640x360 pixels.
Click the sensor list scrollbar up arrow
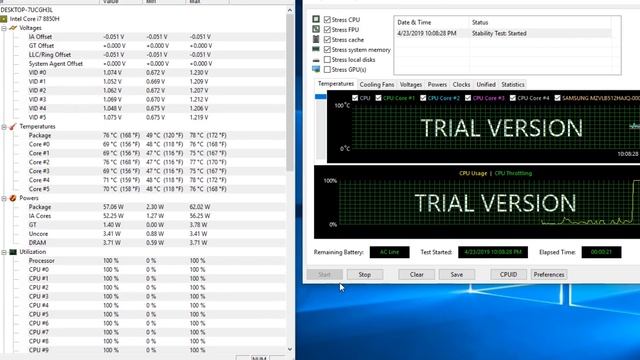pos(290,10)
